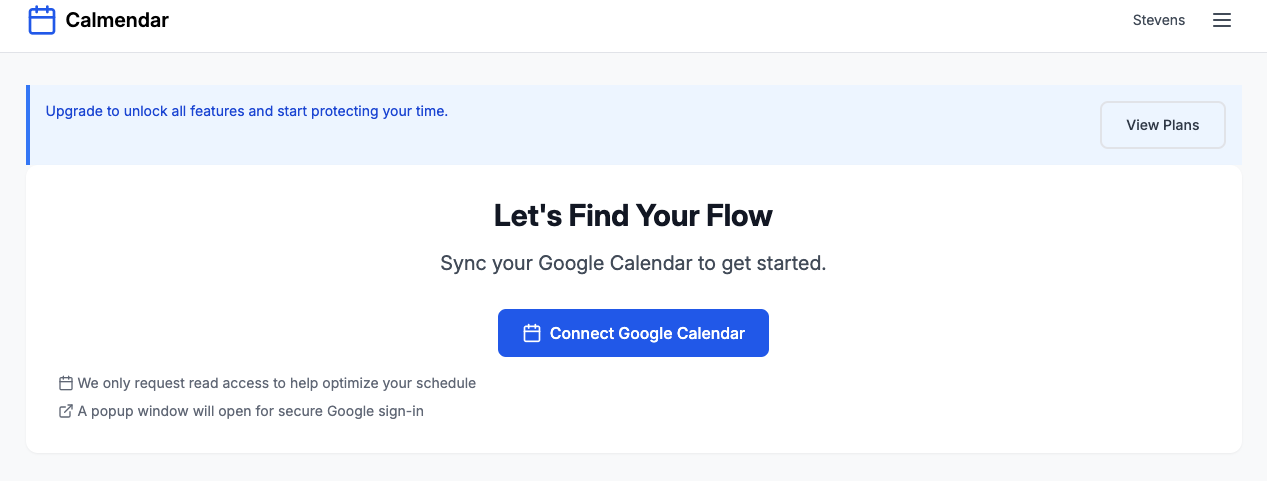The image size is (1267, 481).
Task: Click the "Sync your Google Calendar" subtitle
Action: (633, 264)
